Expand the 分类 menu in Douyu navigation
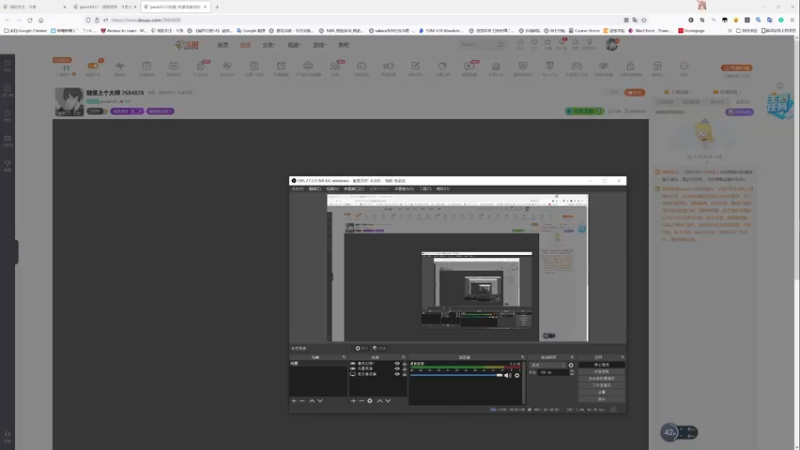 pos(269,45)
